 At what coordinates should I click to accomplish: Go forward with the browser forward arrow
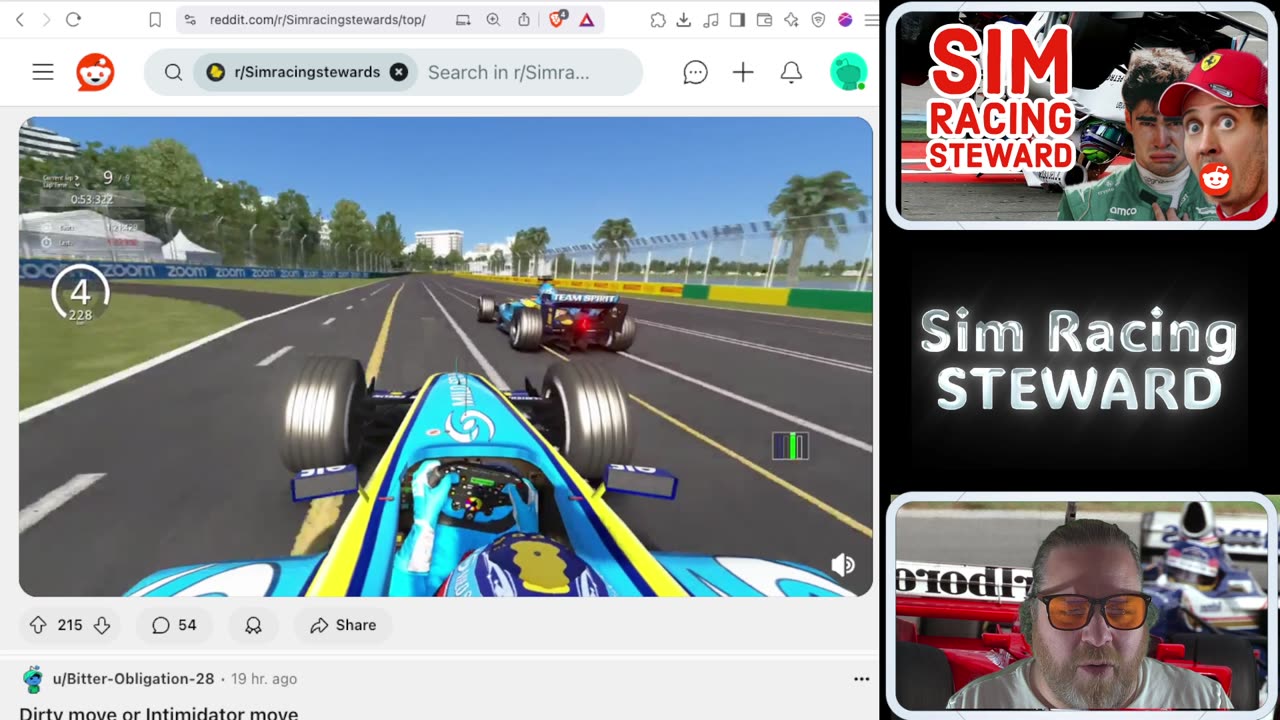click(46, 20)
